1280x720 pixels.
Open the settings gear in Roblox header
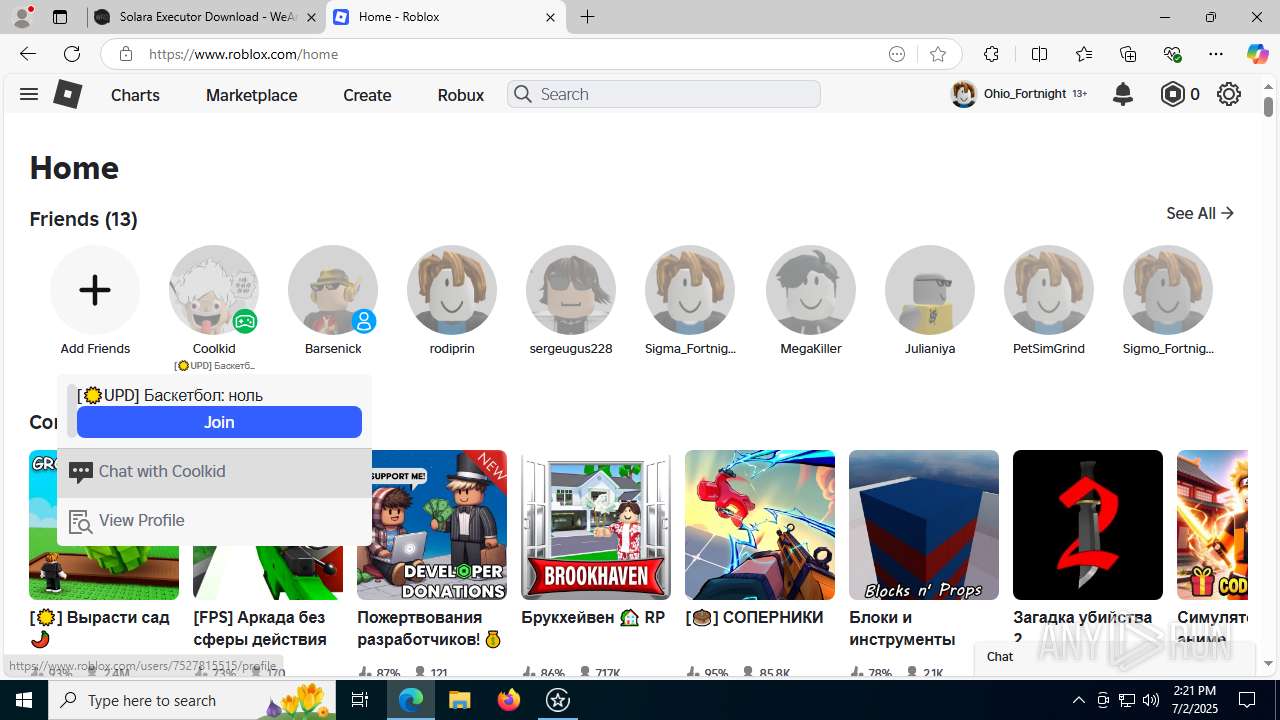click(x=1229, y=94)
